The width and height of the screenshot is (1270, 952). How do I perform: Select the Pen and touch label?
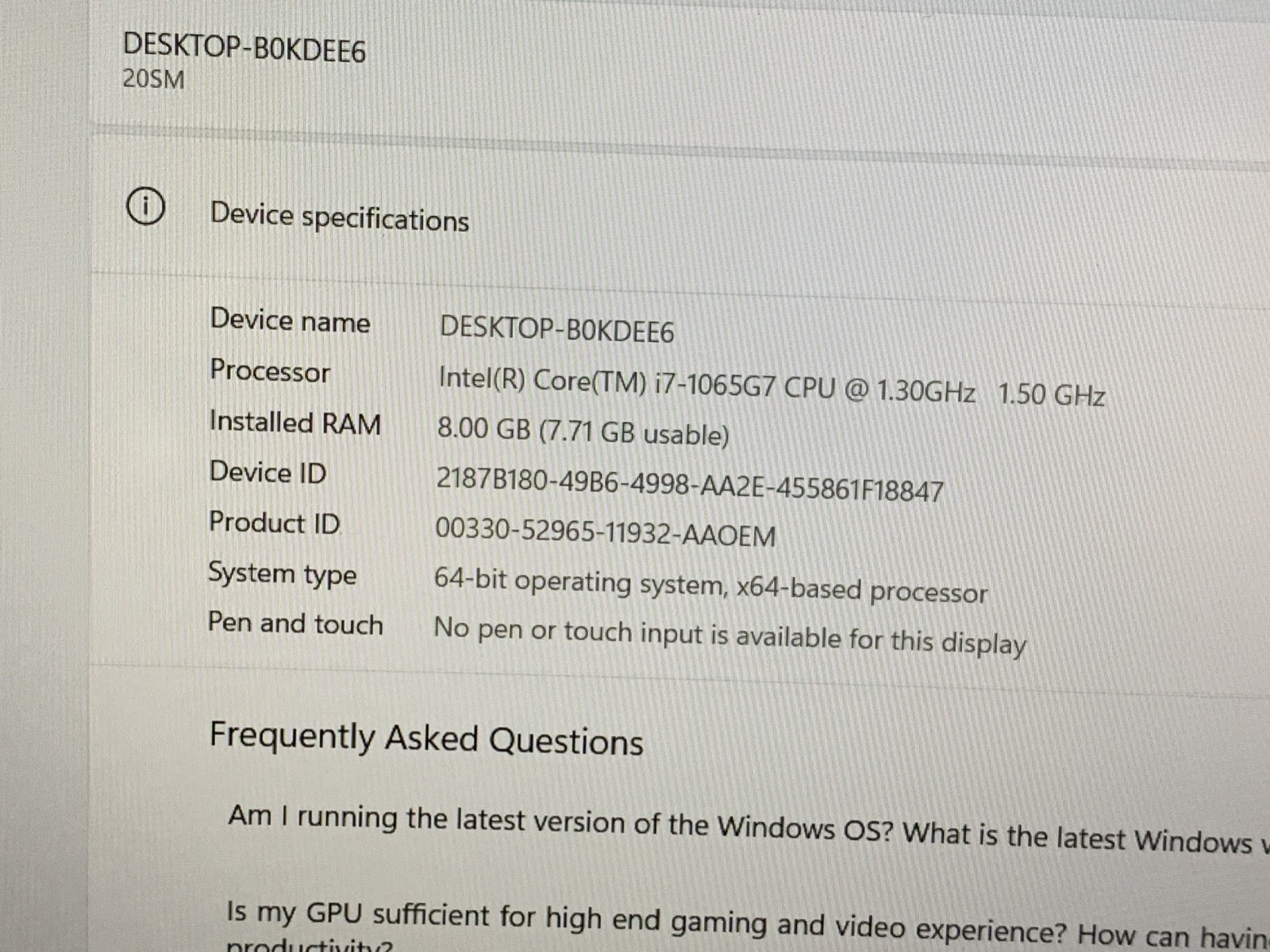pyautogui.click(x=295, y=624)
